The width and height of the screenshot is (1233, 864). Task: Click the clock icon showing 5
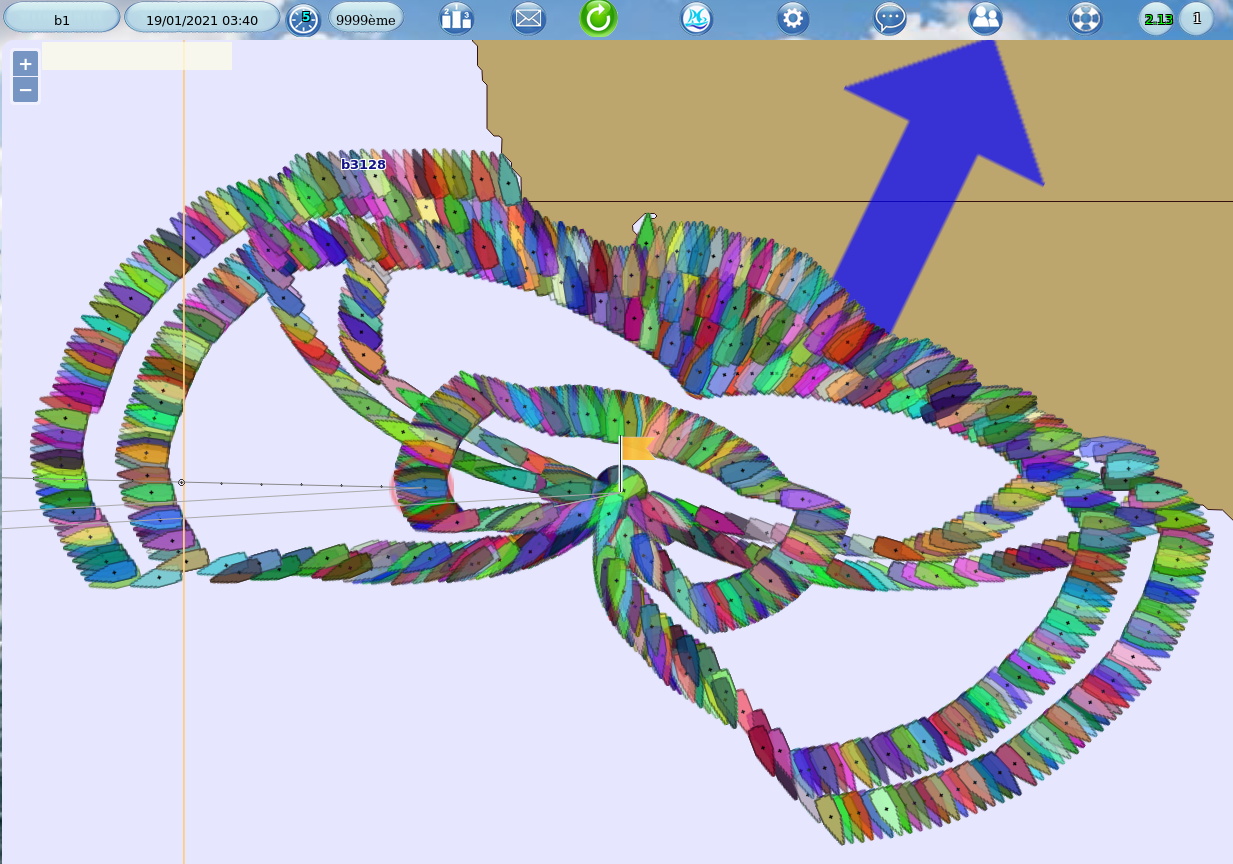tap(303, 19)
